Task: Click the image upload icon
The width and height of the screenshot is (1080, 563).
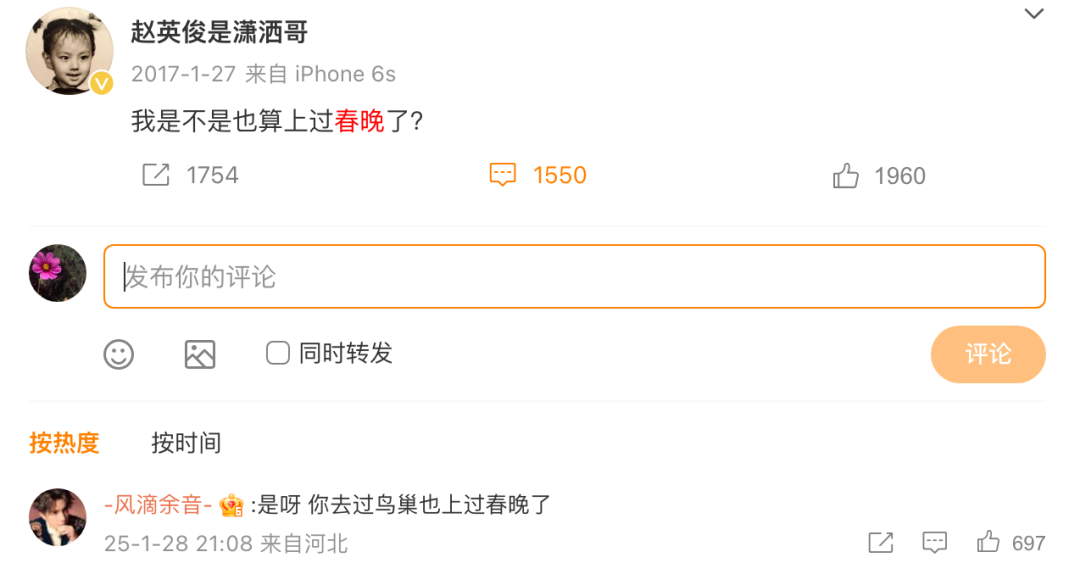Action: click(x=200, y=354)
